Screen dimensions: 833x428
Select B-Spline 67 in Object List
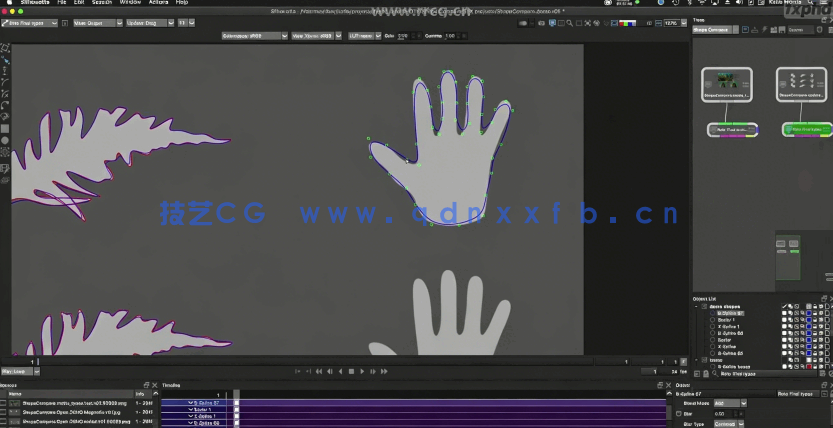732,312
